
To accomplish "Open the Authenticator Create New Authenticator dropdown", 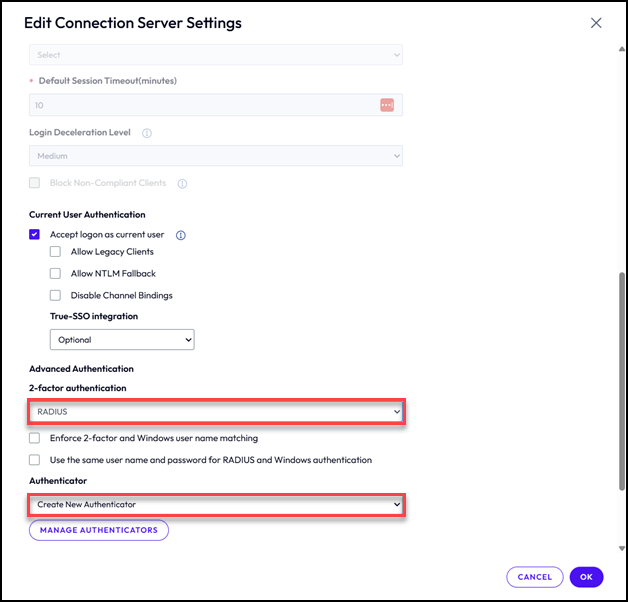I will (x=215, y=505).
